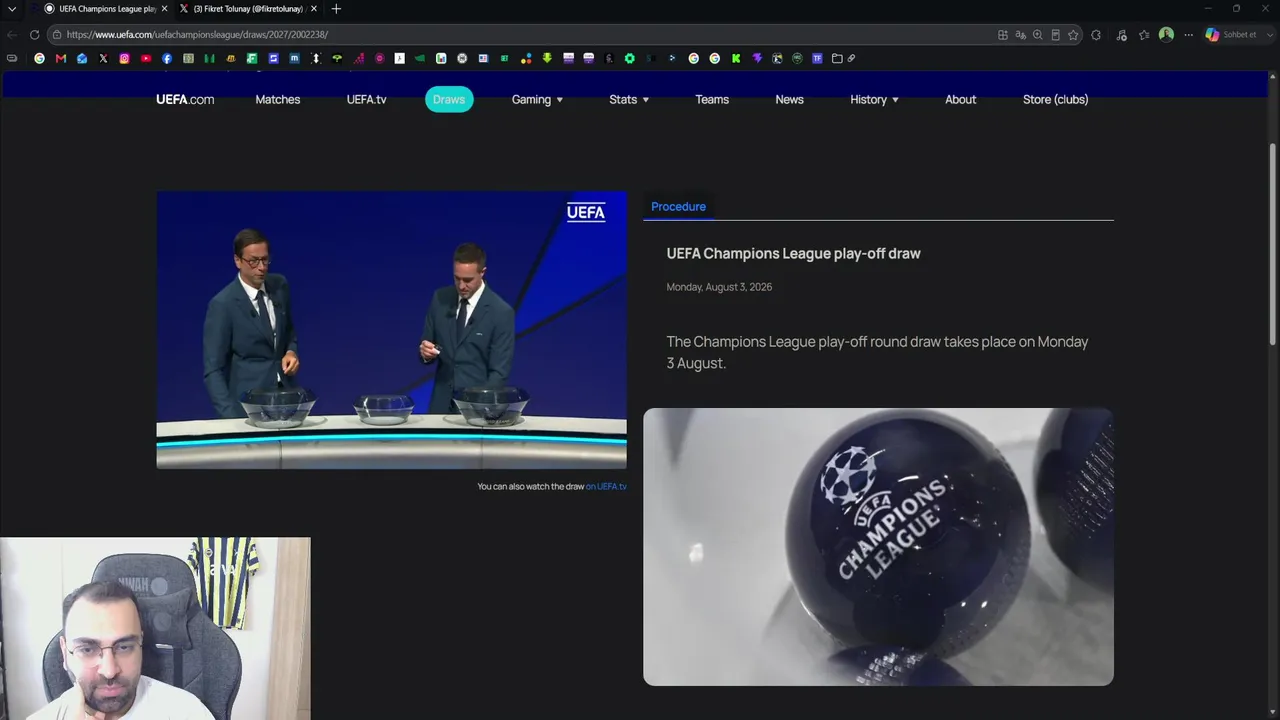Select the Procedure tab
Viewport: 1280px width, 720px height.
click(x=678, y=206)
